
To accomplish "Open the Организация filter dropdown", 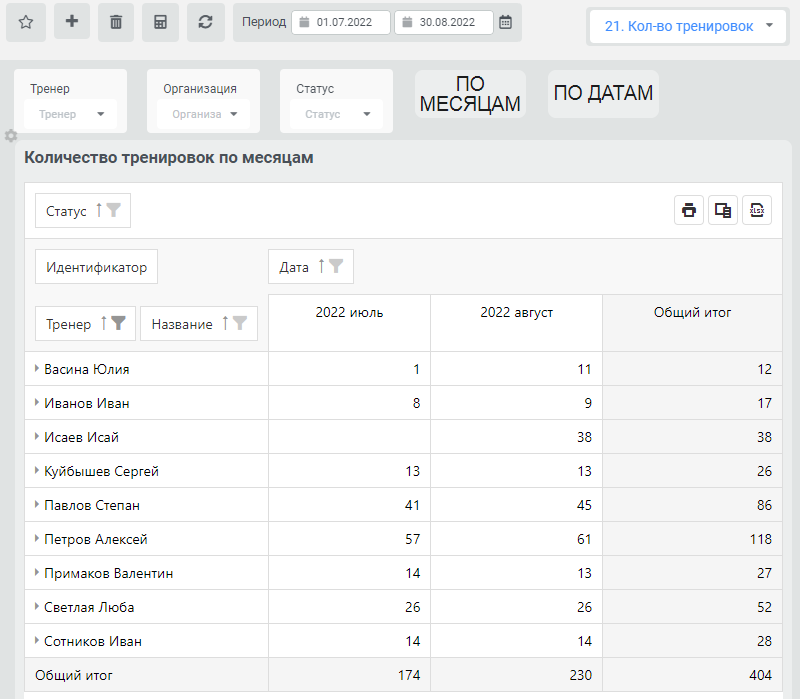I will [x=204, y=114].
